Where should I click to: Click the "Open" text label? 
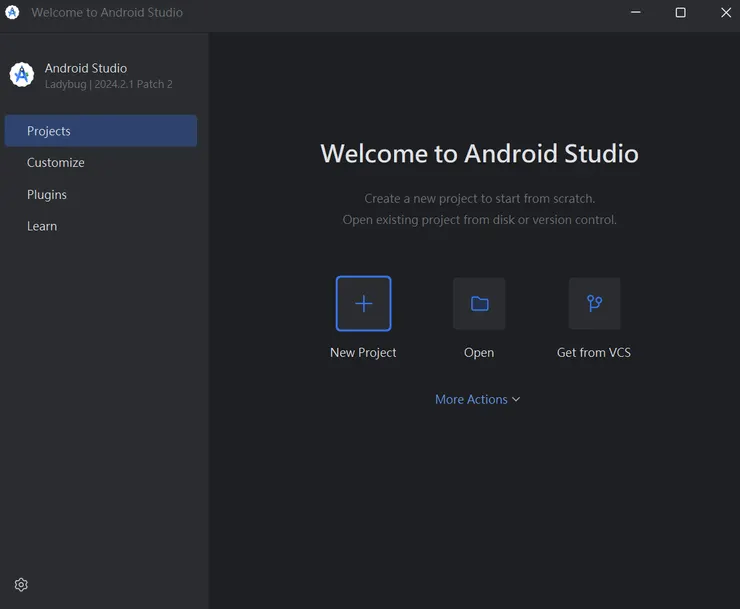479,353
